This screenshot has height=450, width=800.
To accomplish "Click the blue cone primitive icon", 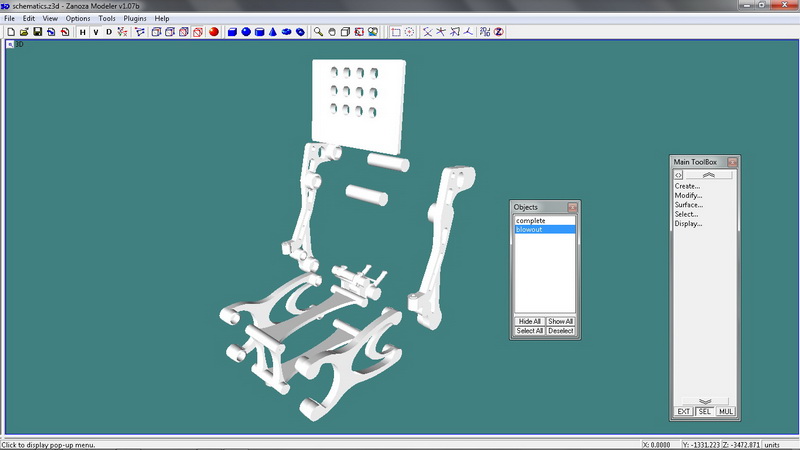I will [x=273, y=32].
